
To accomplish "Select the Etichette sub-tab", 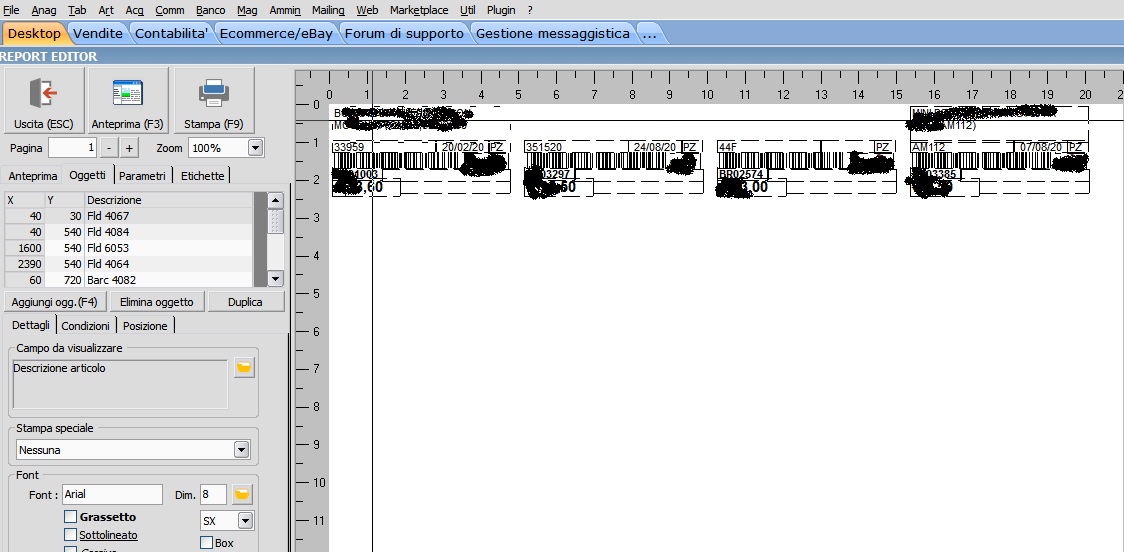I will coord(202,176).
